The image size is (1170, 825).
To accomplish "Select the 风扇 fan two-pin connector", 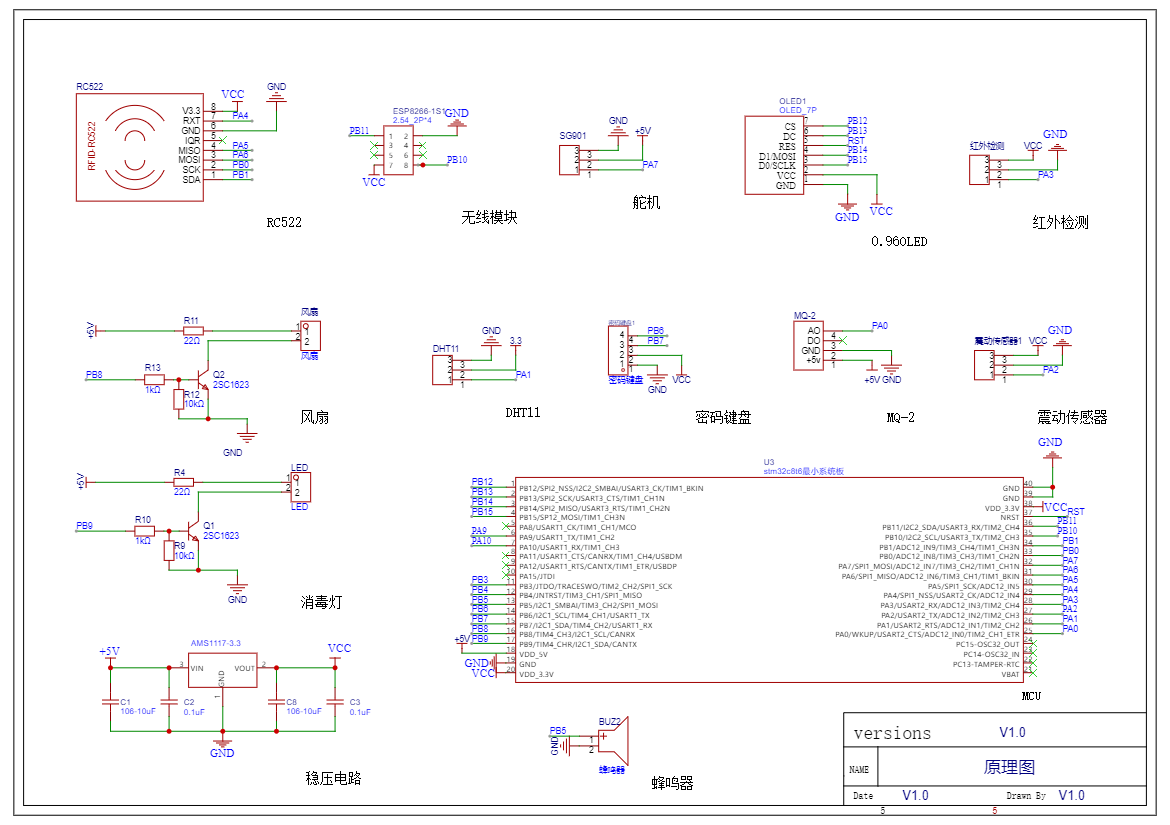I will point(310,335).
